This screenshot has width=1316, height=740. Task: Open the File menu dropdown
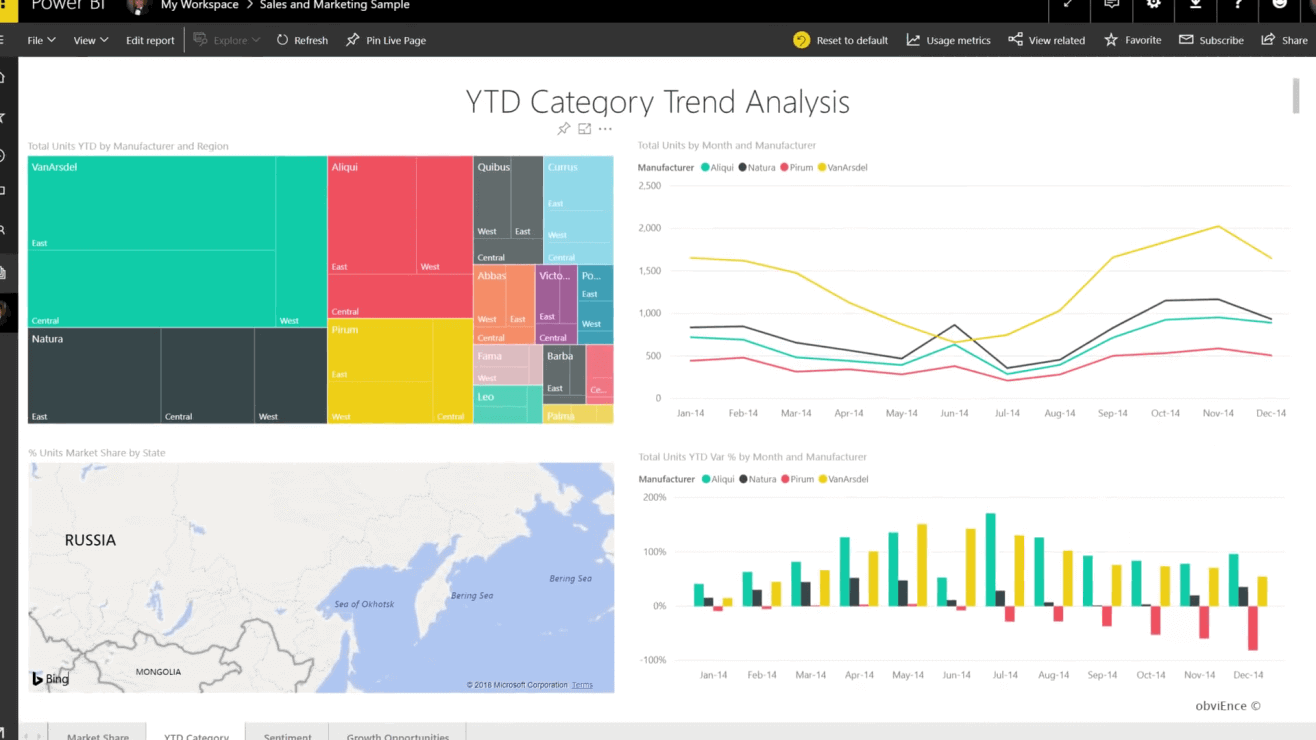(40, 40)
